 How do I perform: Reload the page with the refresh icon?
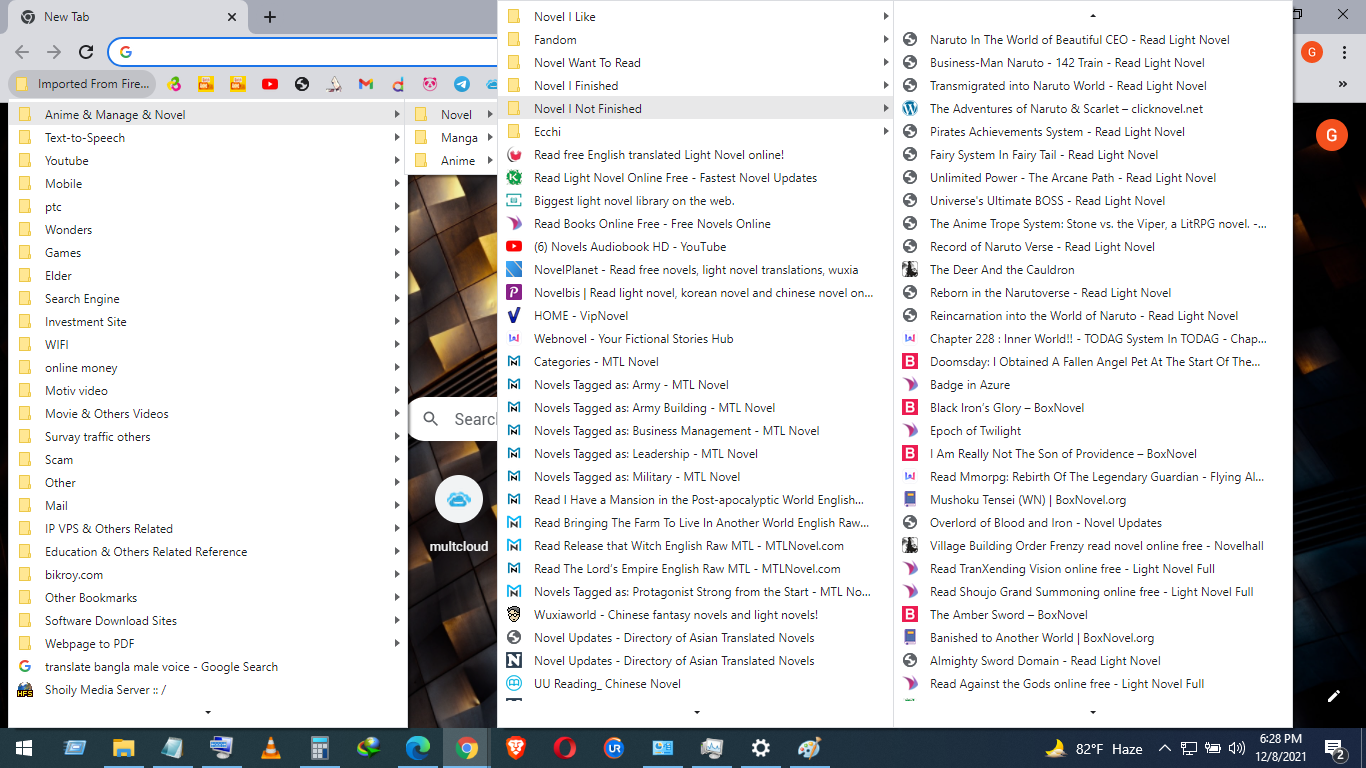pos(86,52)
